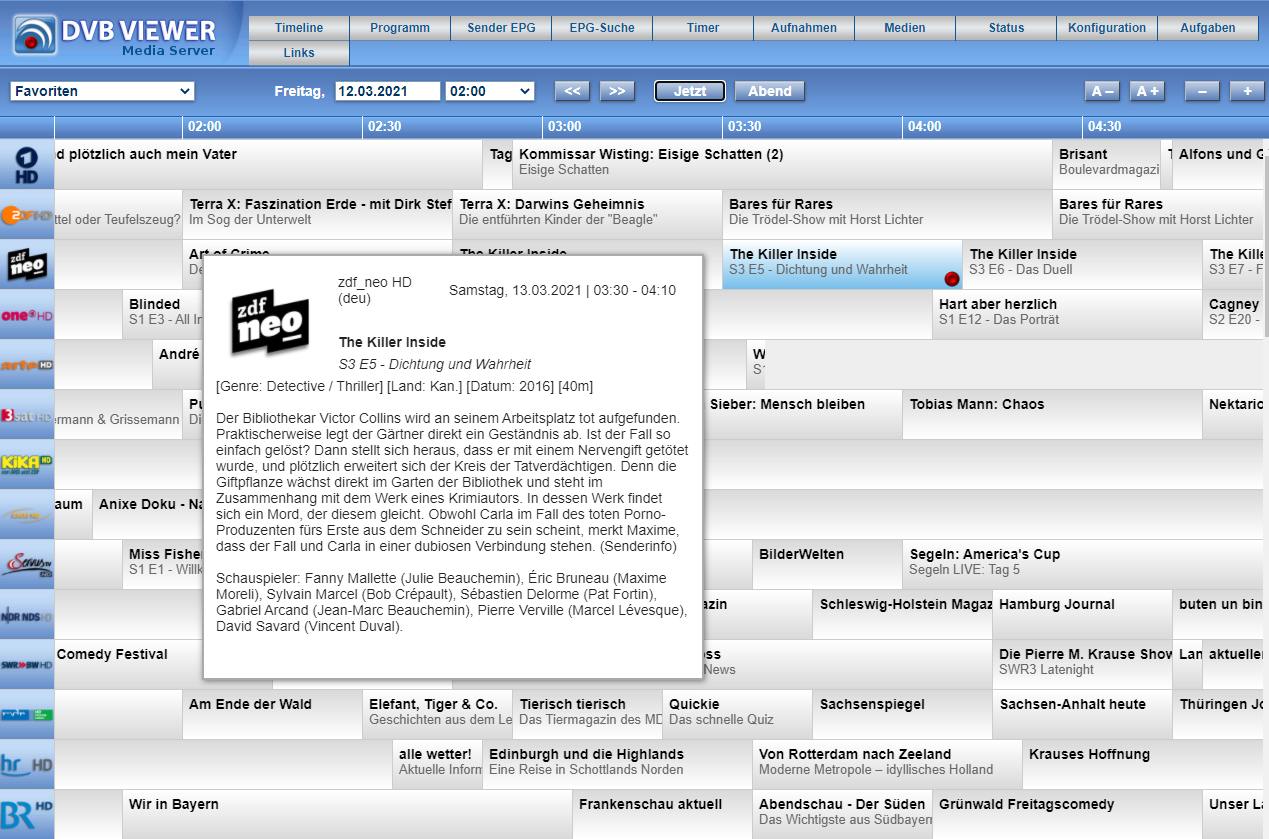1269x839 pixels.
Task: Select Frankenschau aktuell program
Action: 662,814
